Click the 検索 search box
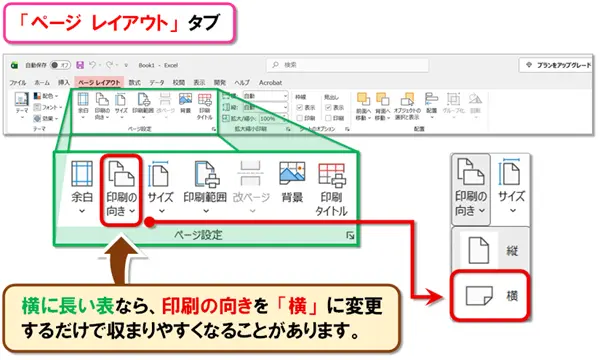 point(347,65)
